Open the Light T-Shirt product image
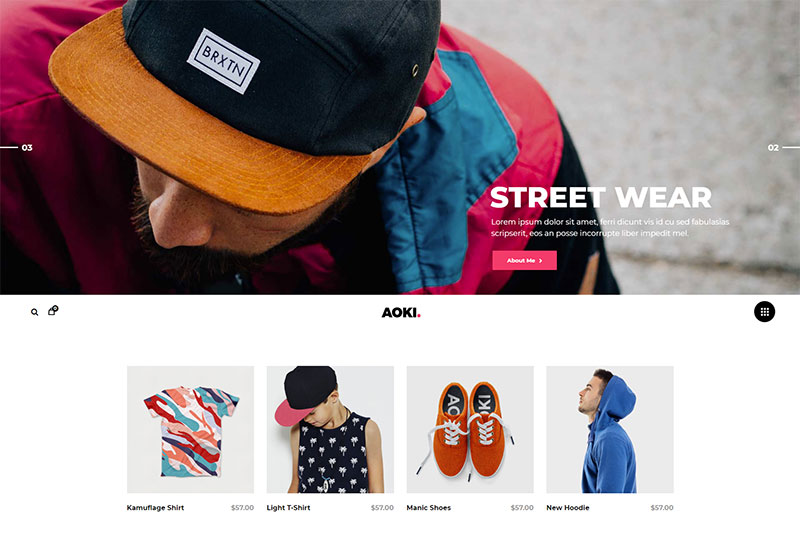The height and width of the screenshot is (538, 800). (x=330, y=429)
